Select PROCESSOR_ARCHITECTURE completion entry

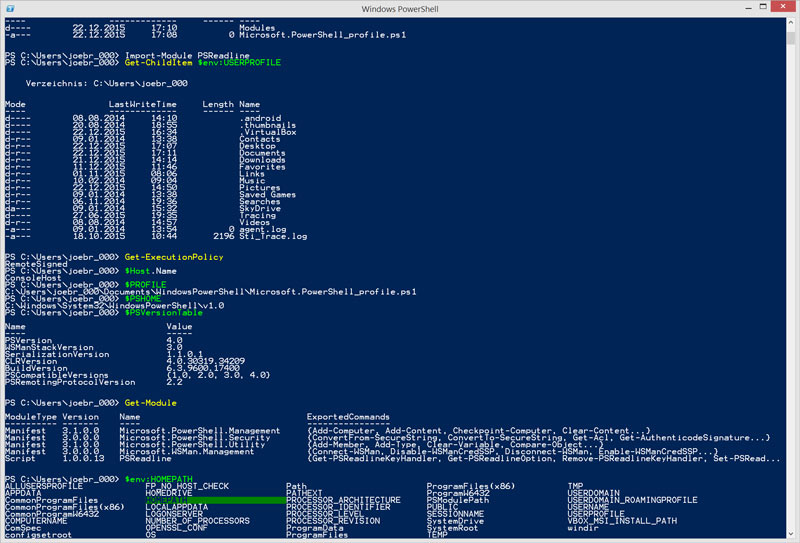click(x=343, y=500)
